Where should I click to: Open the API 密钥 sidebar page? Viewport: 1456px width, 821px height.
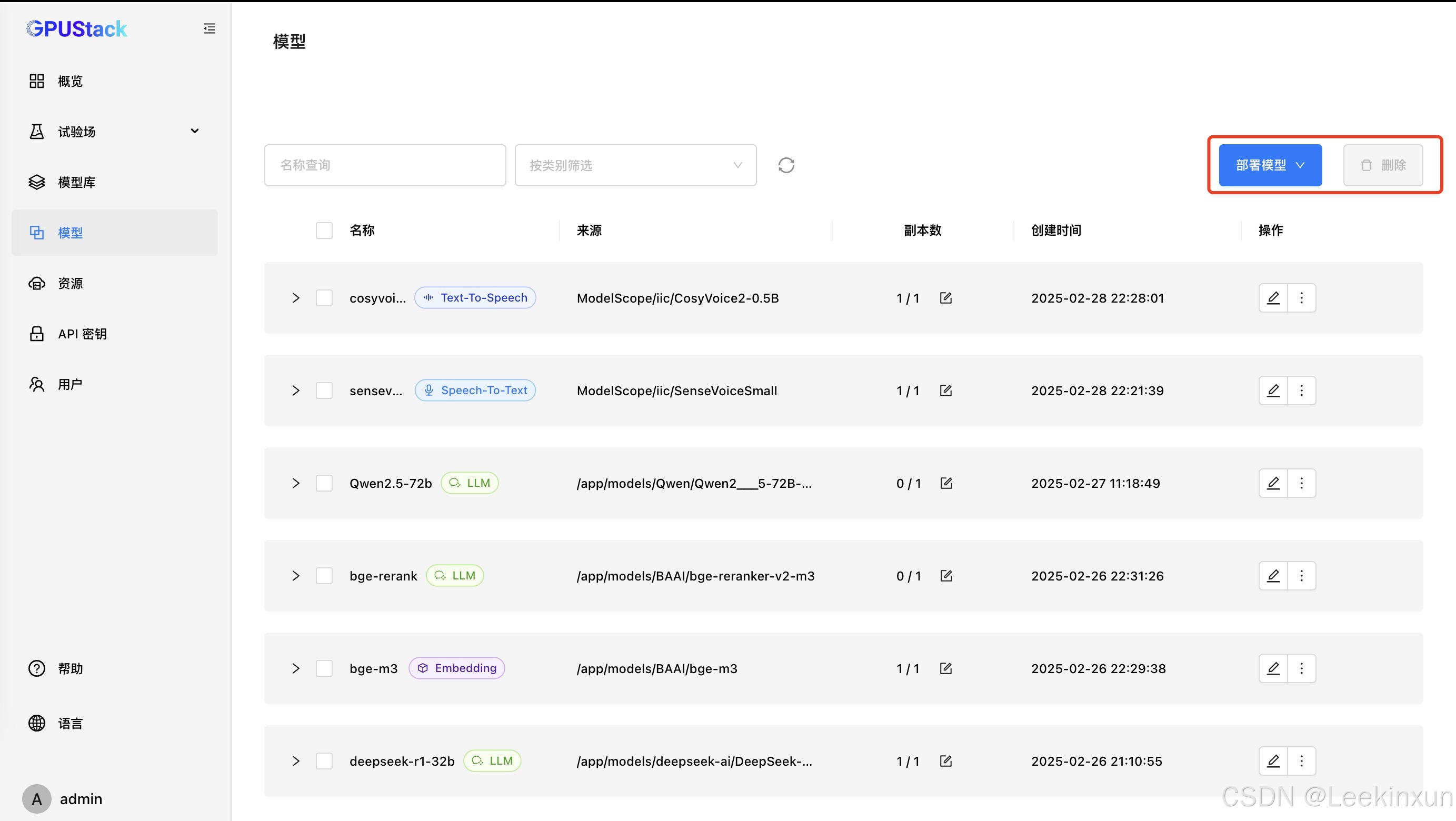(82, 334)
